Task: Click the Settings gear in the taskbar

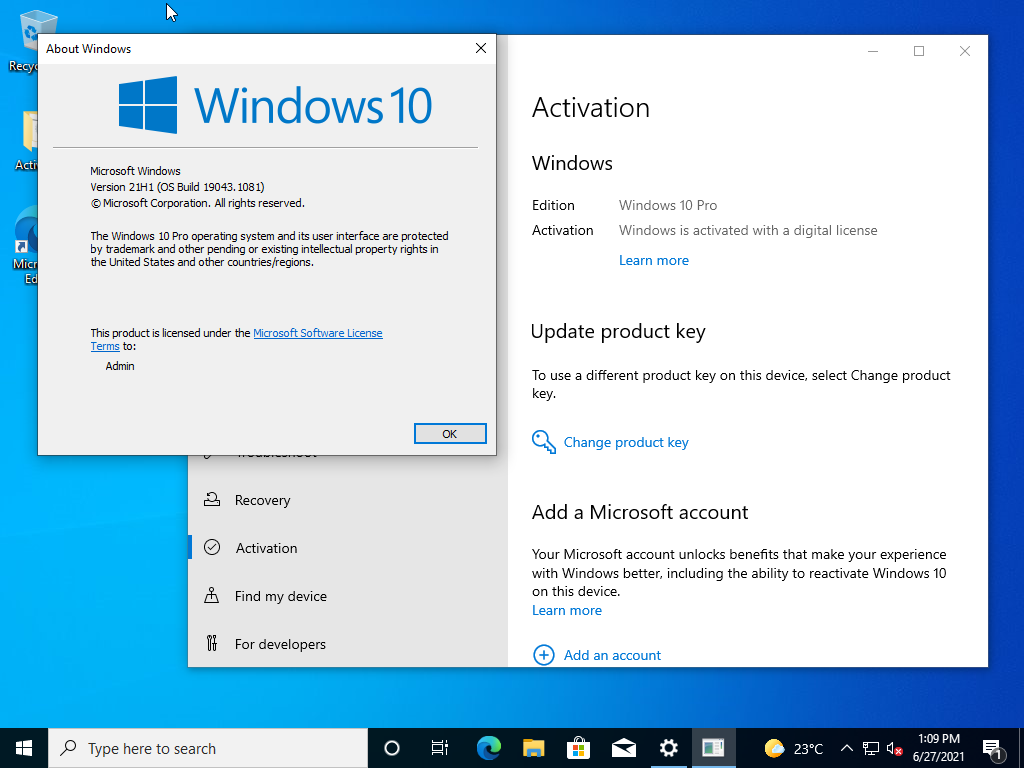Action: click(668, 748)
